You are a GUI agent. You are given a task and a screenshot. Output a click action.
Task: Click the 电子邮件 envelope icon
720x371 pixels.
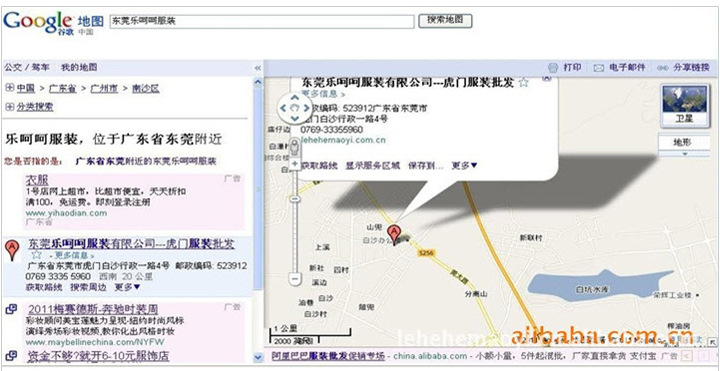598,68
